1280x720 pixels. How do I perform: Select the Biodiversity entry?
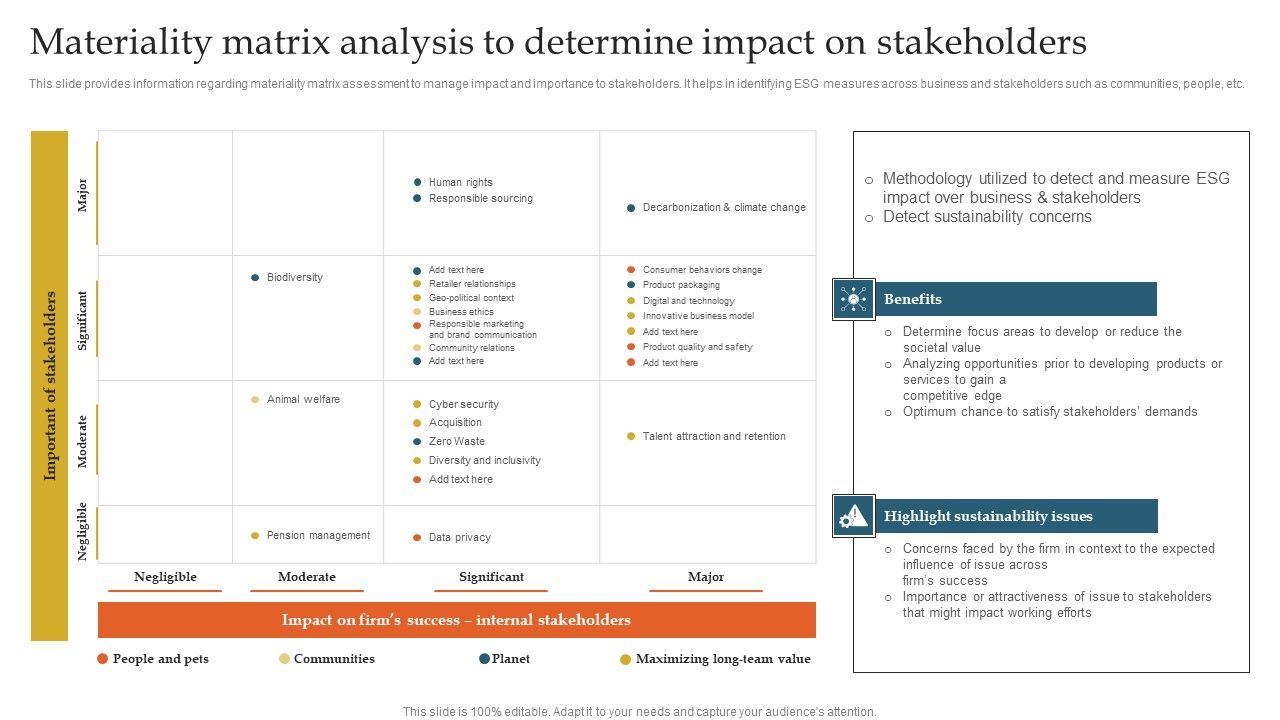coord(294,277)
